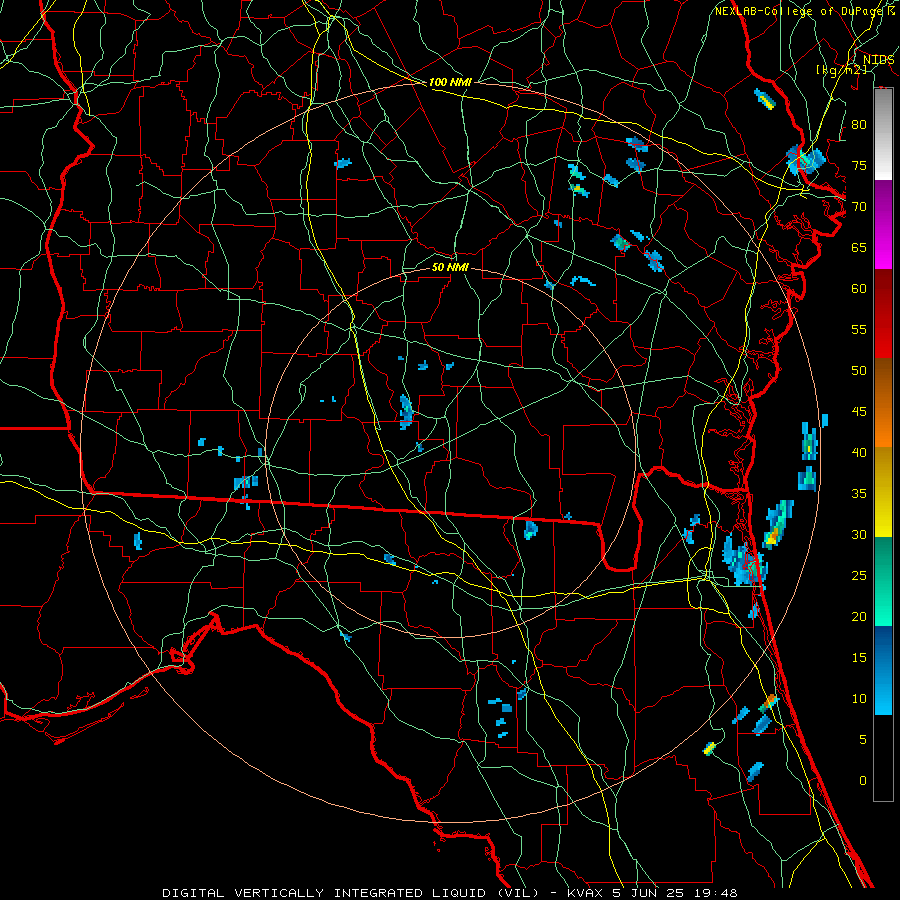Select the 10 value on the scale
Viewport: 900px width, 900px height.
tap(859, 699)
